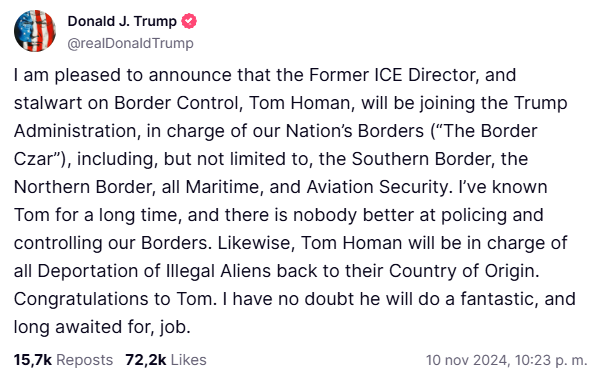View the 15,7k reposts count
Screen dimensions: 601x382
(33, 360)
